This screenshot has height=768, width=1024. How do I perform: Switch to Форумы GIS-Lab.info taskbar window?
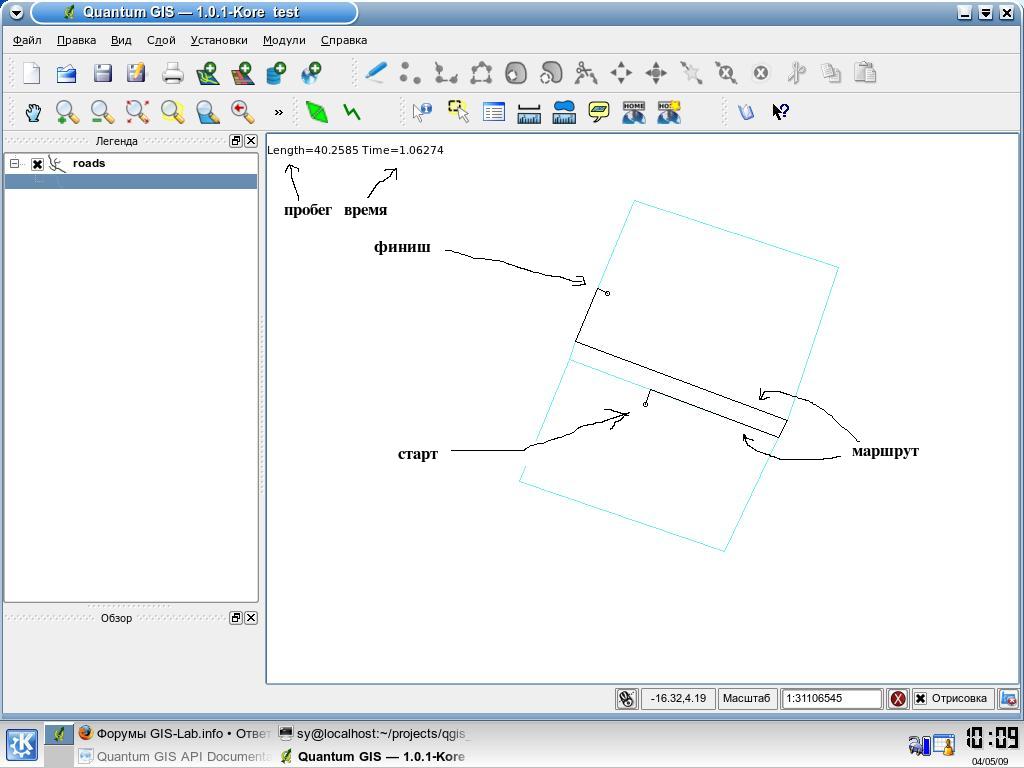point(175,733)
